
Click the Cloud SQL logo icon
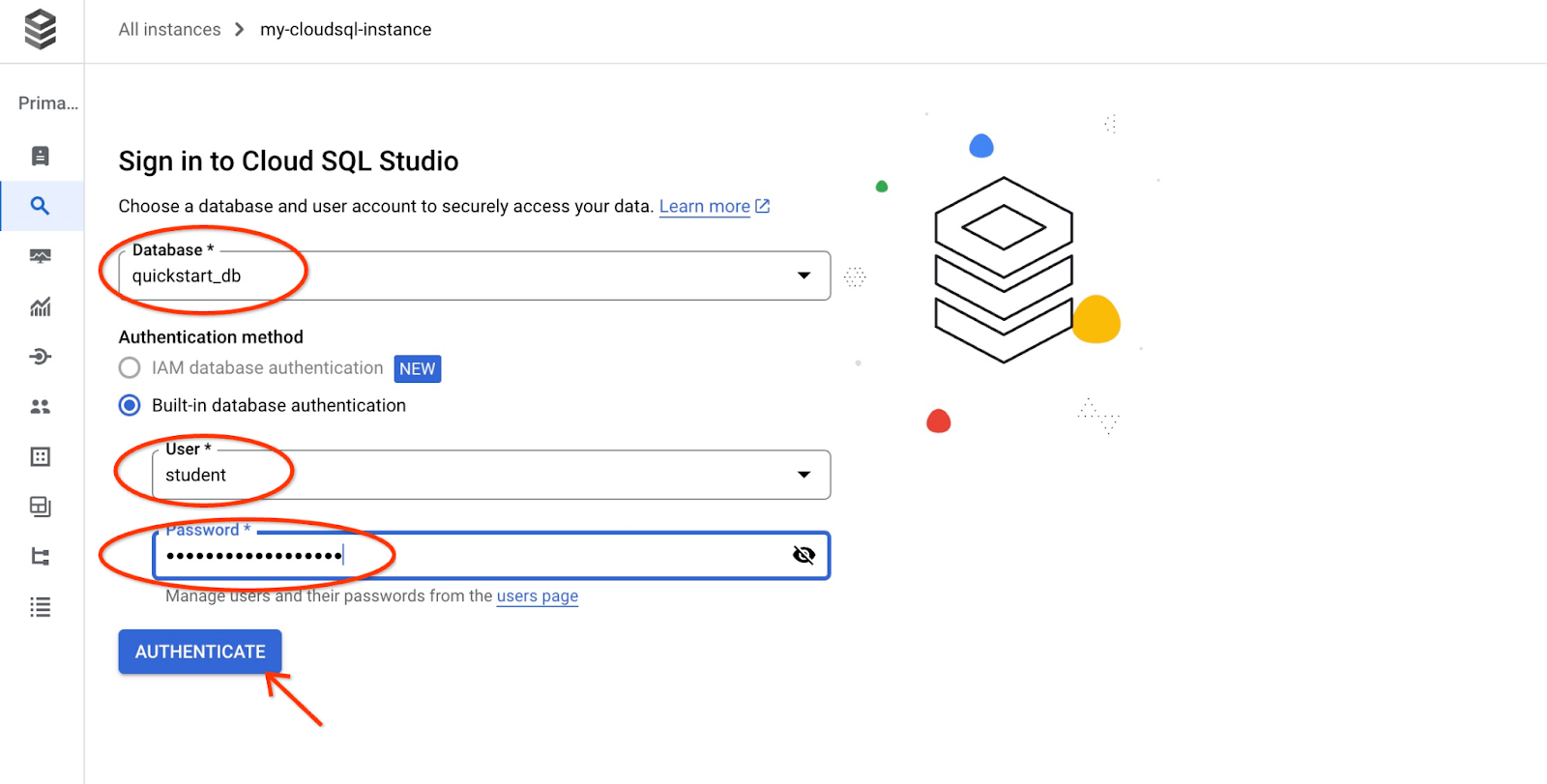point(41,29)
